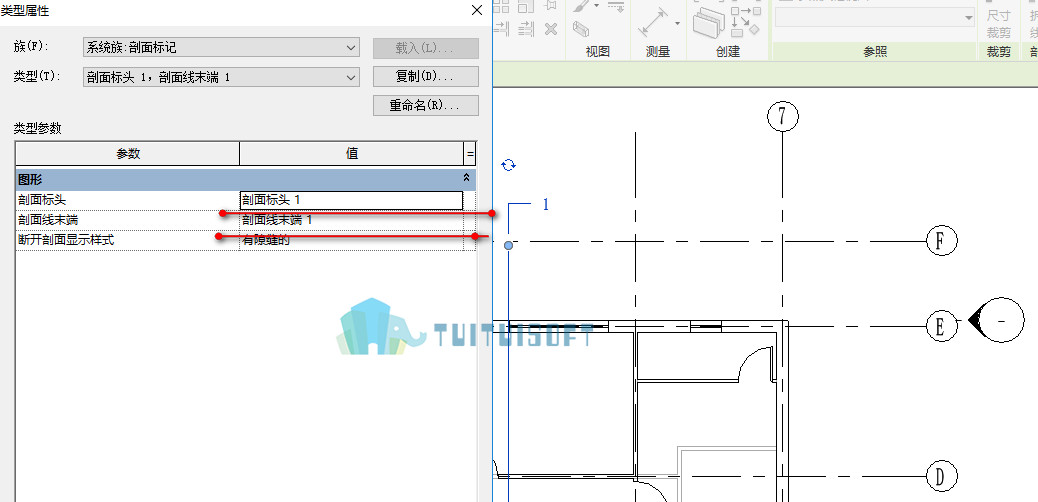Click the 有隙缝的 value cell
Viewport: 1038px width, 502px height.
coord(351,240)
